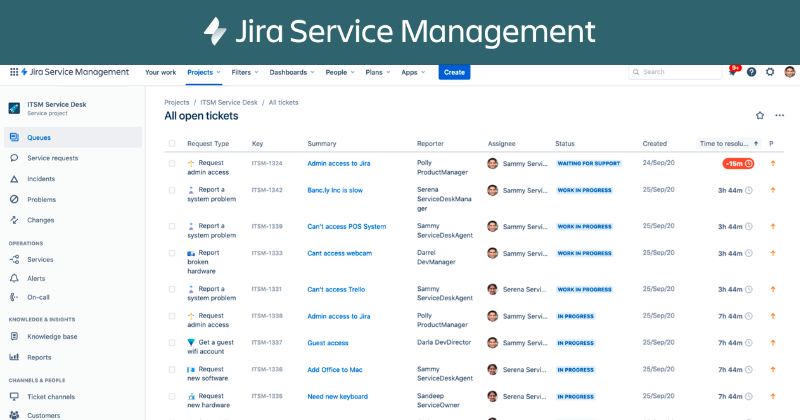Viewport: 800px width, 420px height.
Task: Star the All open tickets queue
Action: 760,115
